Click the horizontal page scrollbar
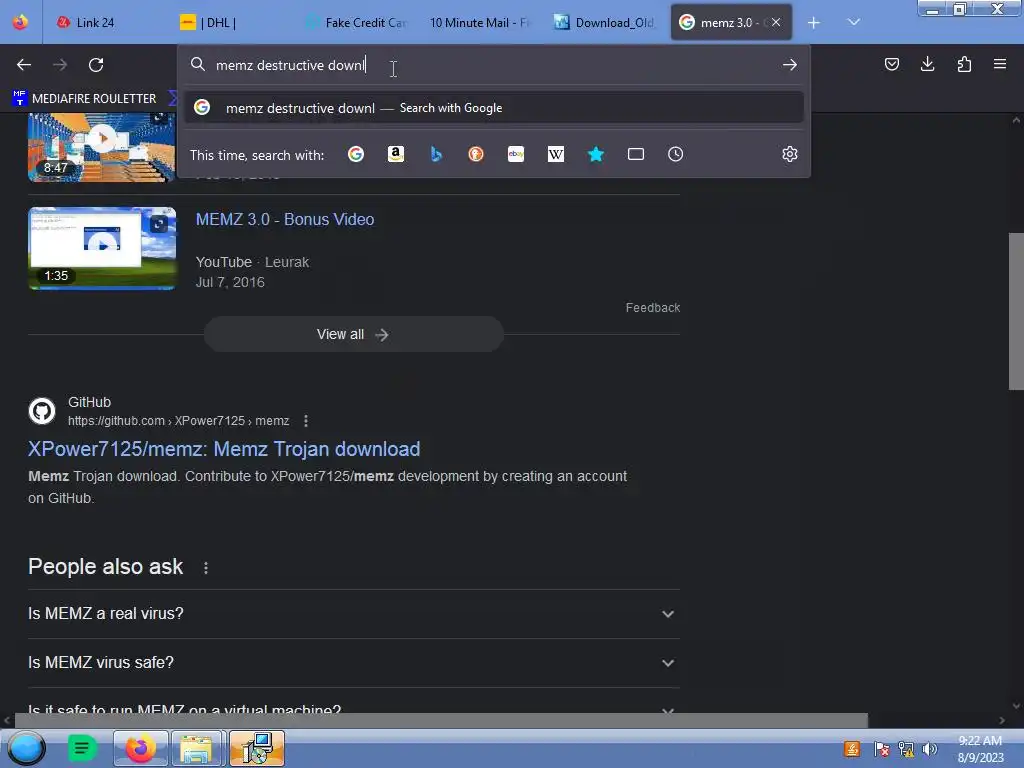The height and width of the screenshot is (768, 1024). click(441, 720)
